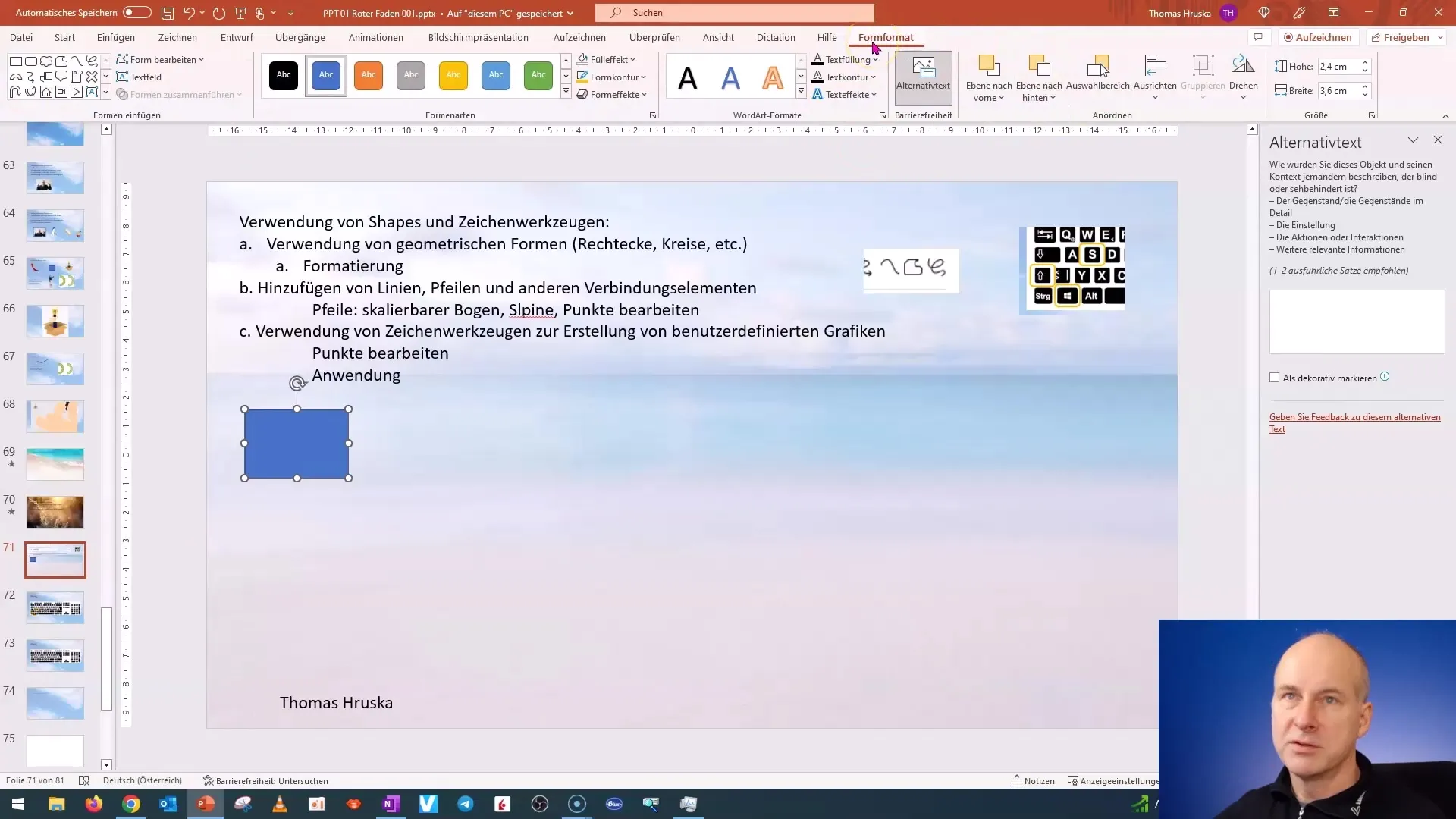Image resolution: width=1456 pixels, height=819 pixels.
Task: Select the orange outlined WordArt A style
Action: click(773, 77)
